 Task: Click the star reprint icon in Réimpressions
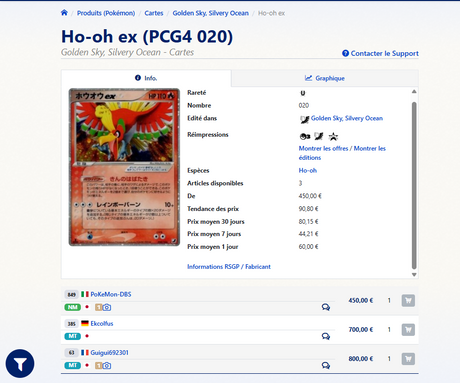[333, 136]
